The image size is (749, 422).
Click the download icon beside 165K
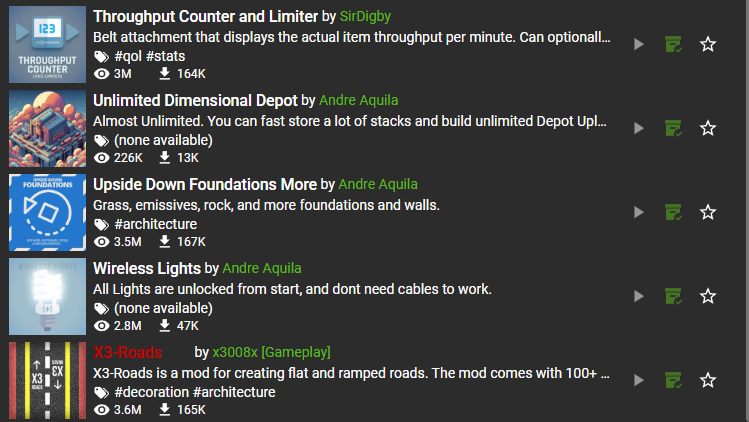pyautogui.click(x=164, y=410)
